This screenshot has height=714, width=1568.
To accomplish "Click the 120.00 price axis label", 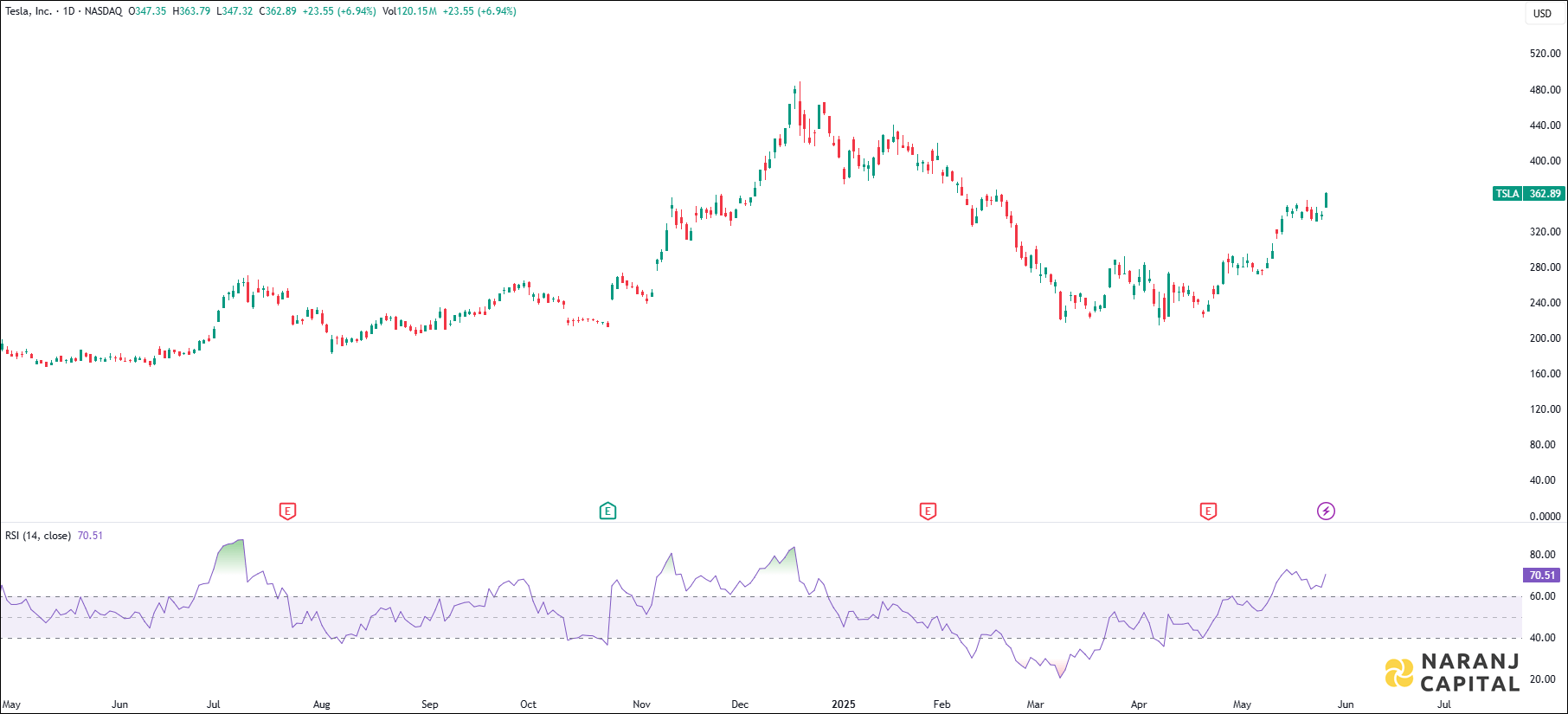I will [x=1545, y=409].
